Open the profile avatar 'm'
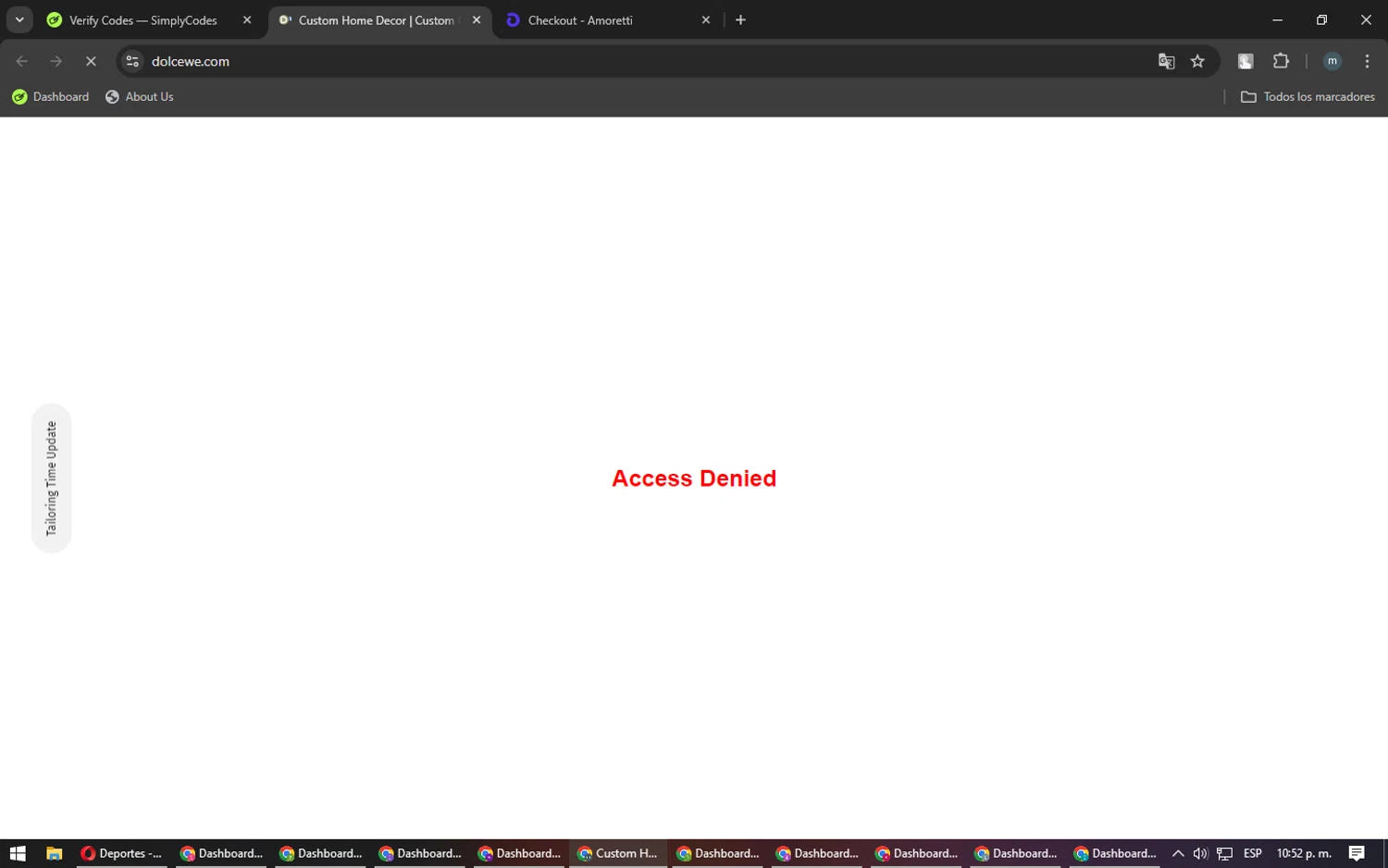The image size is (1388, 868). [1332, 61]
